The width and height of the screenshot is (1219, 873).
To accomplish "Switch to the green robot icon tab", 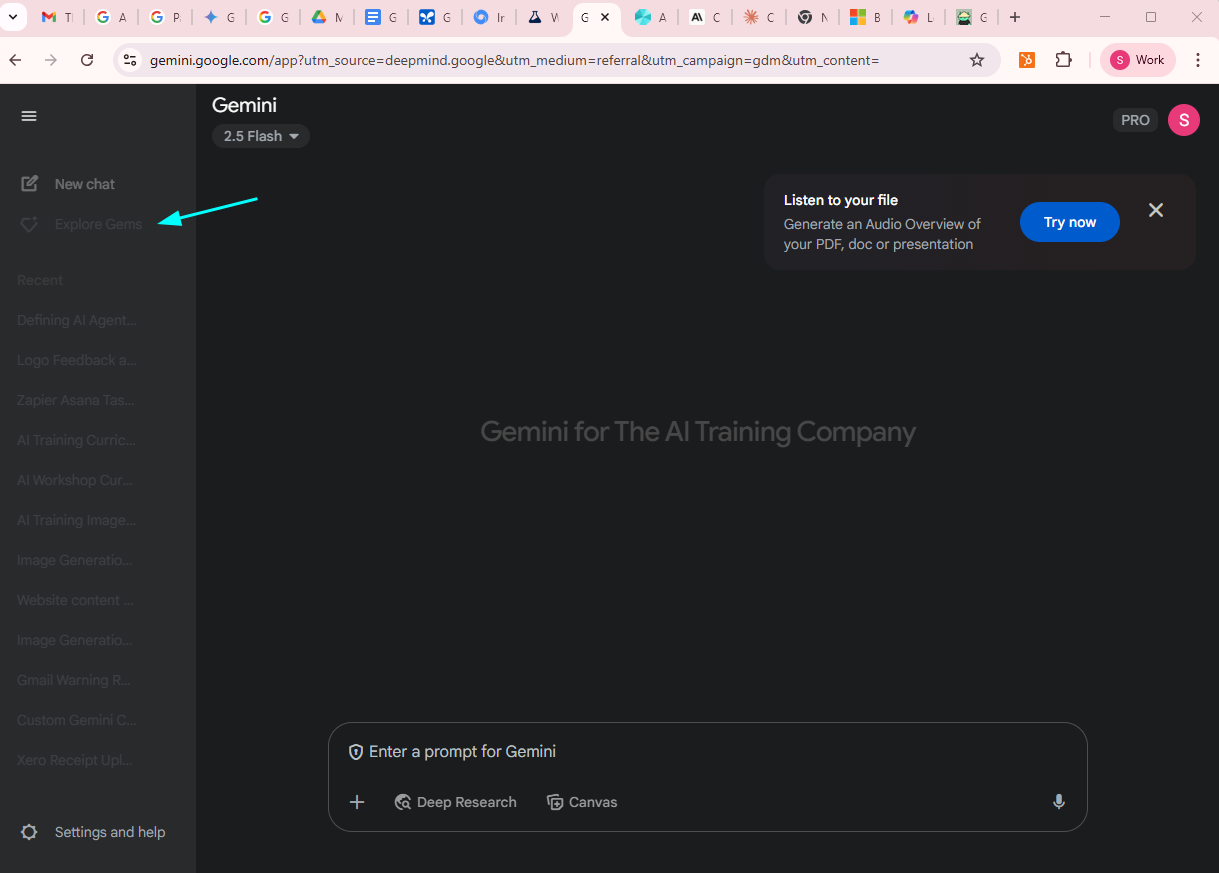I will click(x=973, y=17).
